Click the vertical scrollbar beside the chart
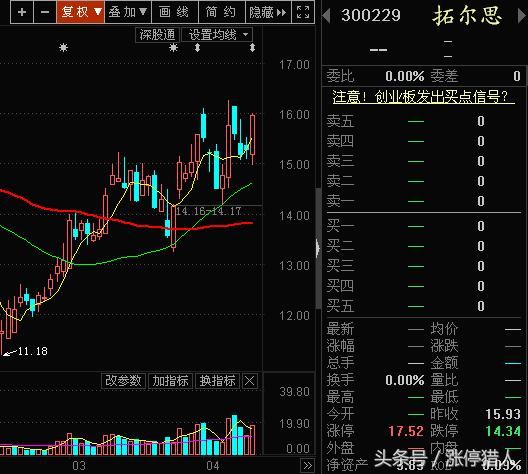 pyautogui.click(x=318, y=248)
